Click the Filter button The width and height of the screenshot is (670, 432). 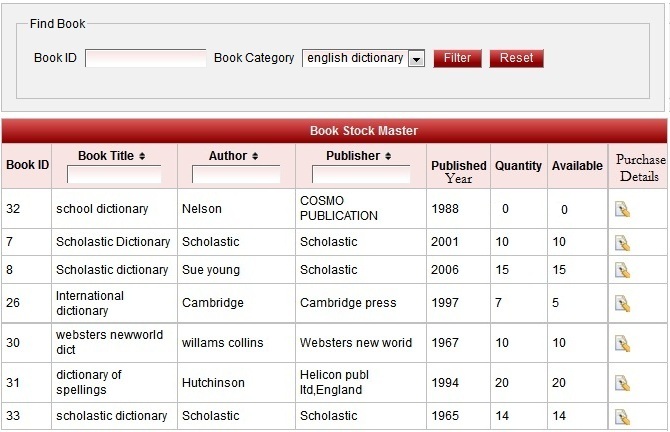click(457, 58)
